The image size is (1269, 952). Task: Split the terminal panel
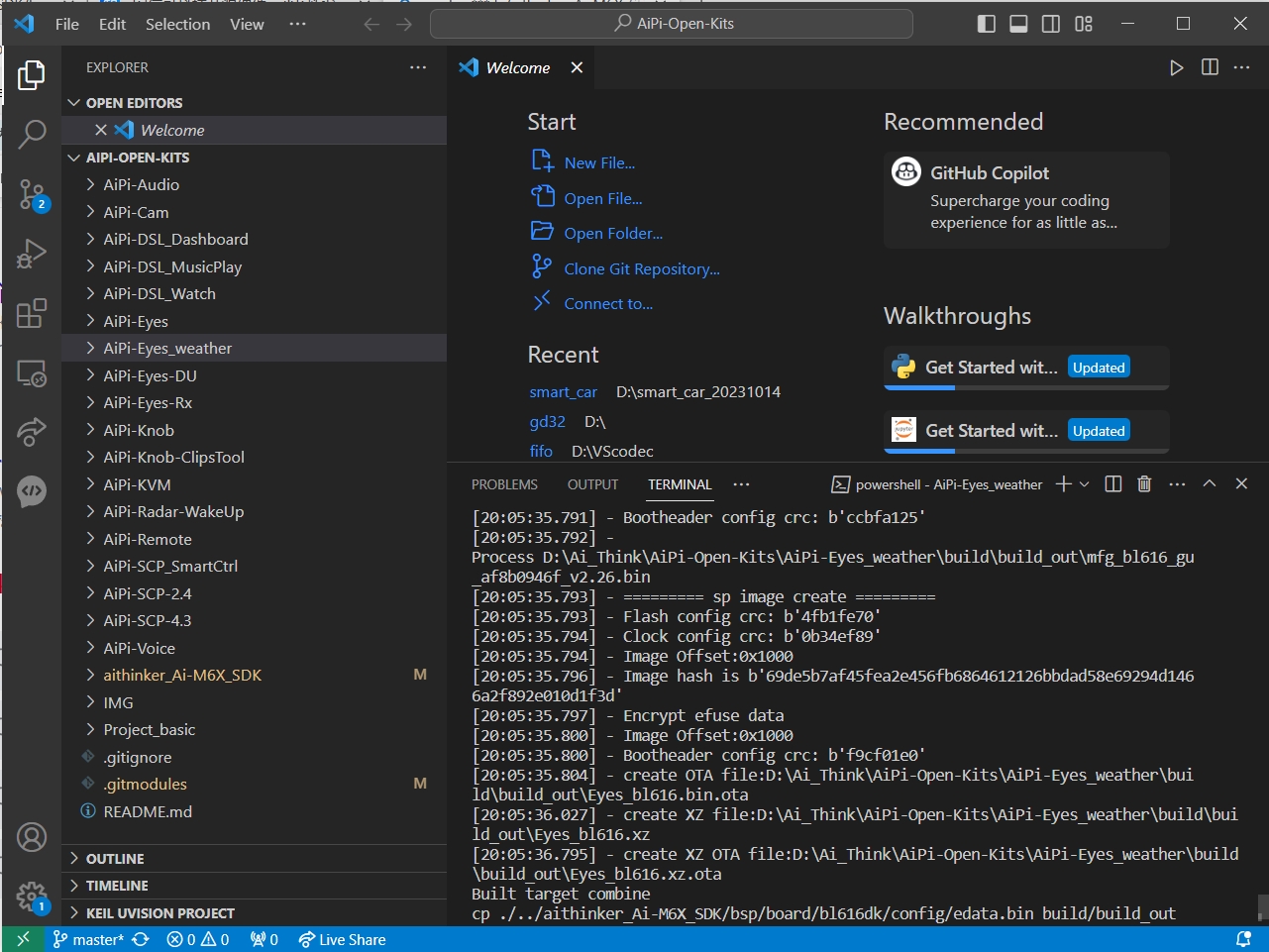coord(1113,483)
